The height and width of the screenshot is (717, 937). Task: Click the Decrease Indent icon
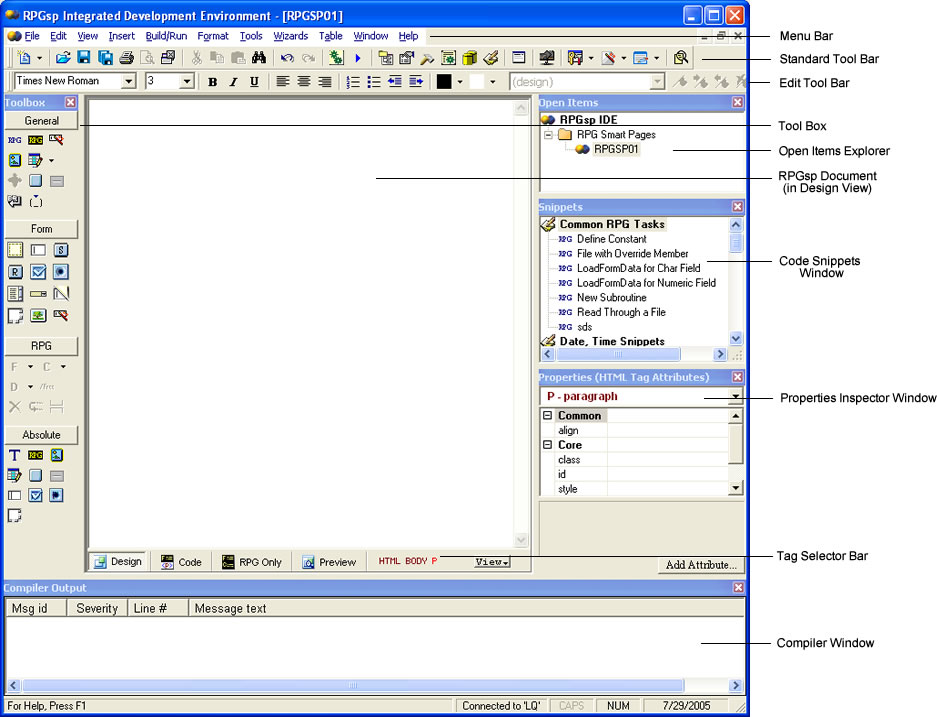coord(395,81)
